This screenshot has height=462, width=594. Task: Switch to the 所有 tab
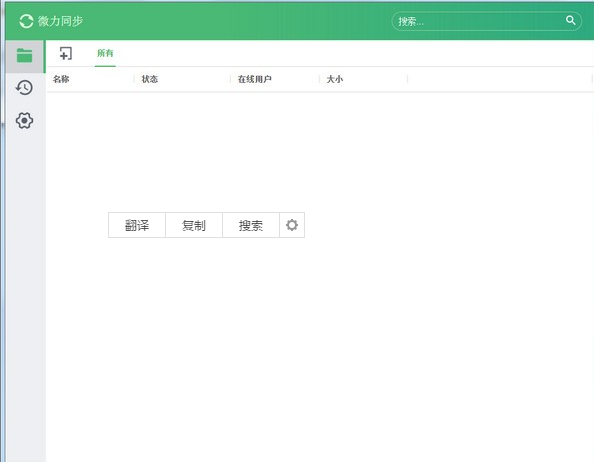[x=105, y=53]
